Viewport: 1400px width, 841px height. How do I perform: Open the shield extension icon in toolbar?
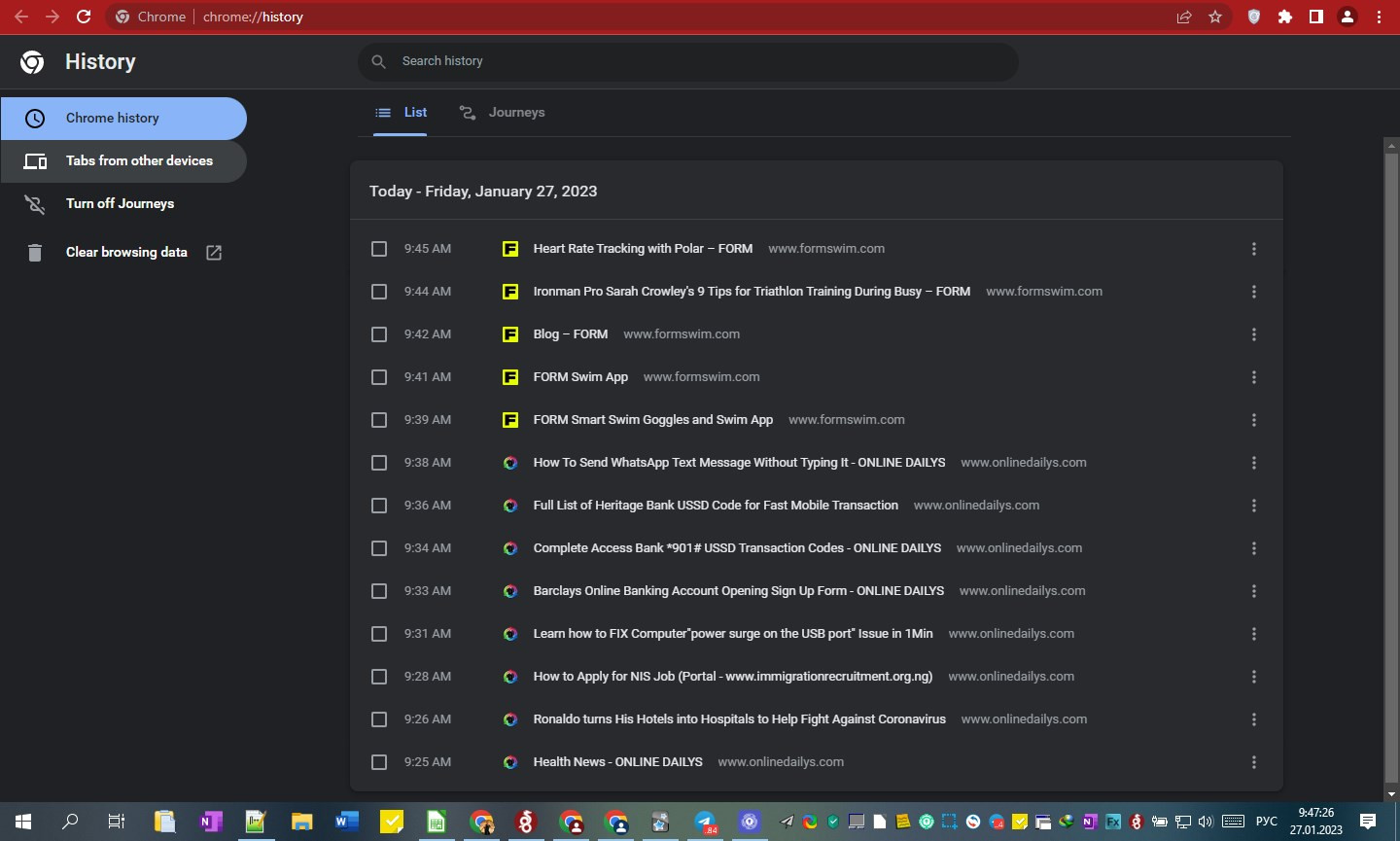(x=1254, y=17)
